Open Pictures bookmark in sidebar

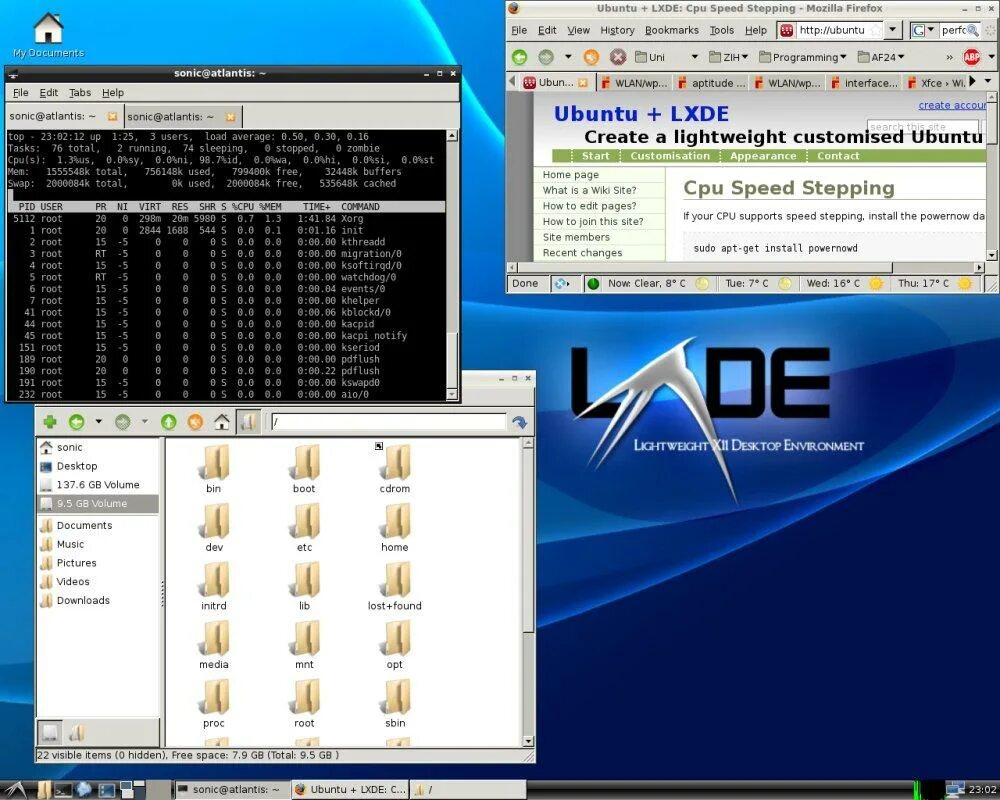click(x=98, y=563)
